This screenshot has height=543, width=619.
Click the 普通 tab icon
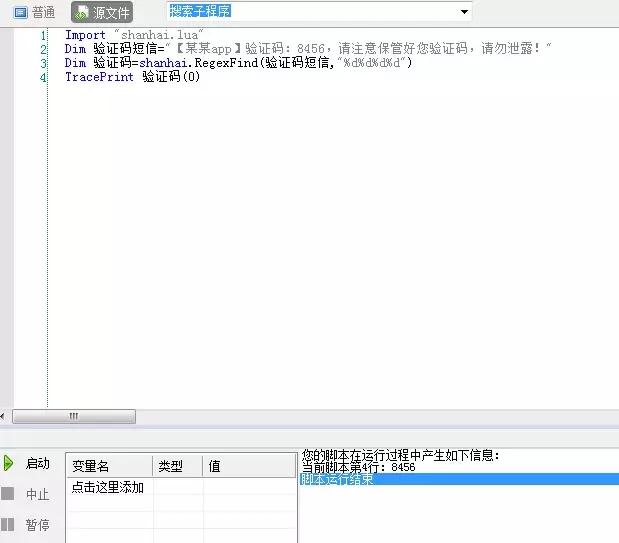click(21, 13)
